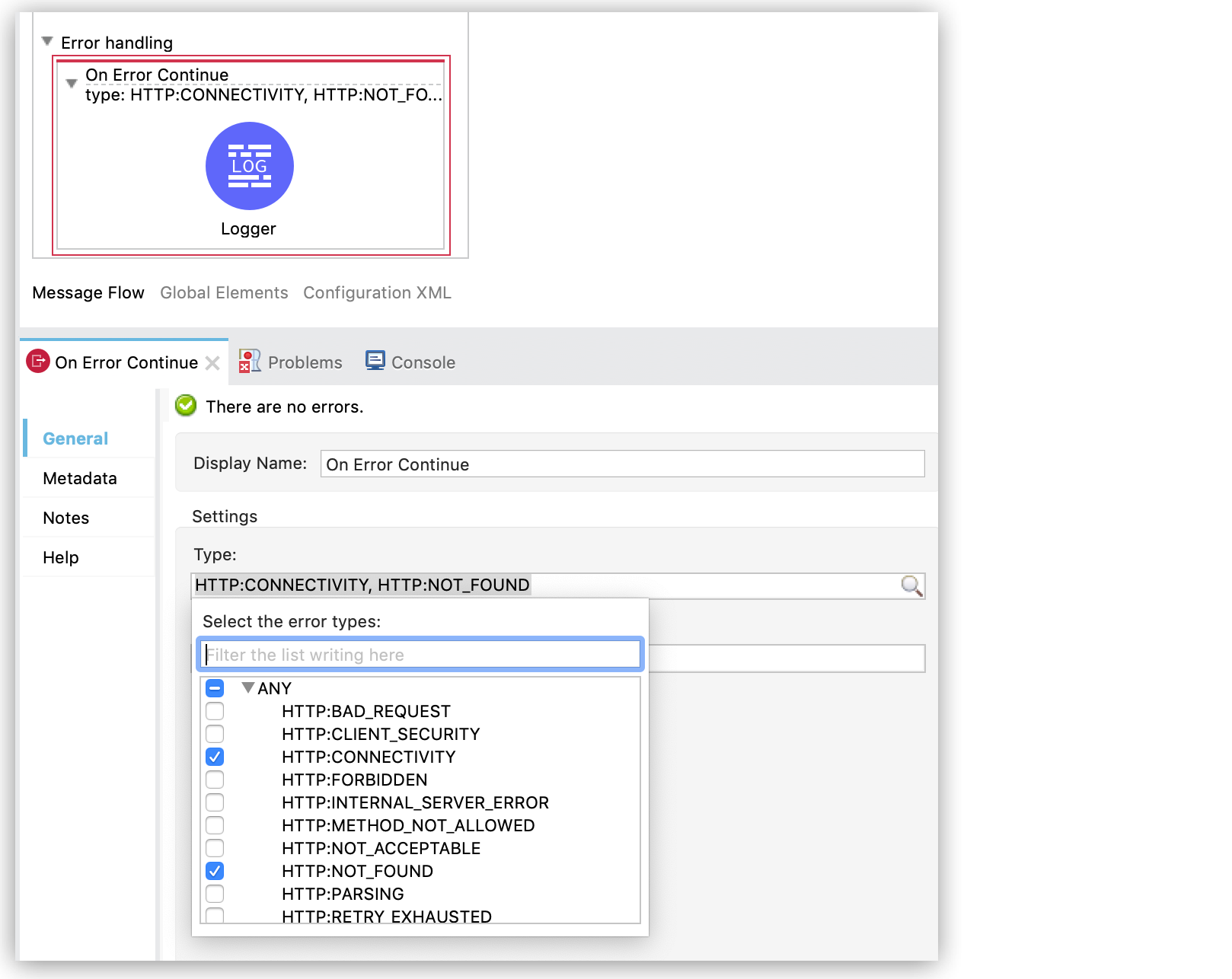Switch to the Configuration XML view
This screenshot has height=979, width=1232.
(377, 292)
